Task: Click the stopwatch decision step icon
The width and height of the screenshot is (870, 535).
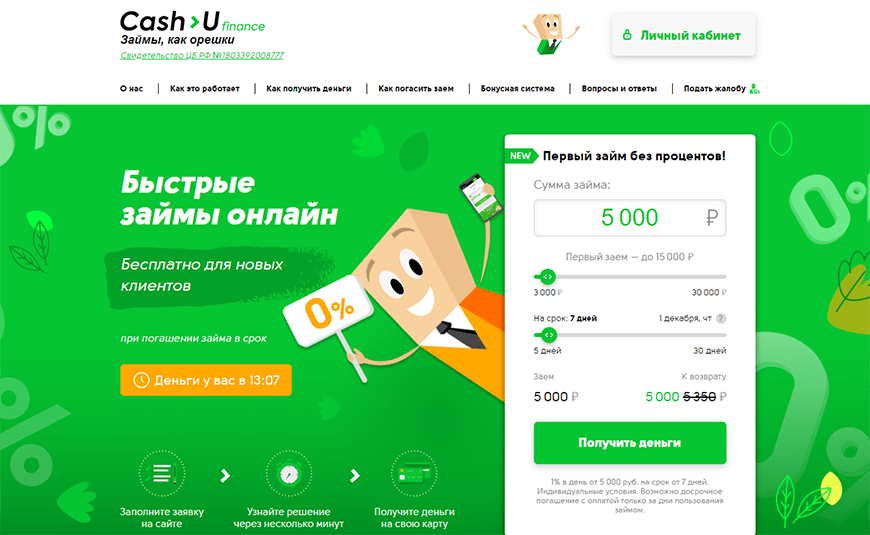Action: coord(289,473)
